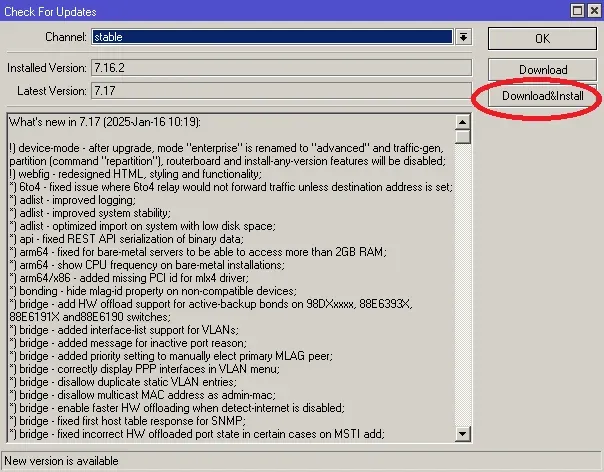Click the "webfig - redesigned HTML" changelog line
Image resolution: width=604 pixels, height=472 pixels.
[x=135, y=174]
